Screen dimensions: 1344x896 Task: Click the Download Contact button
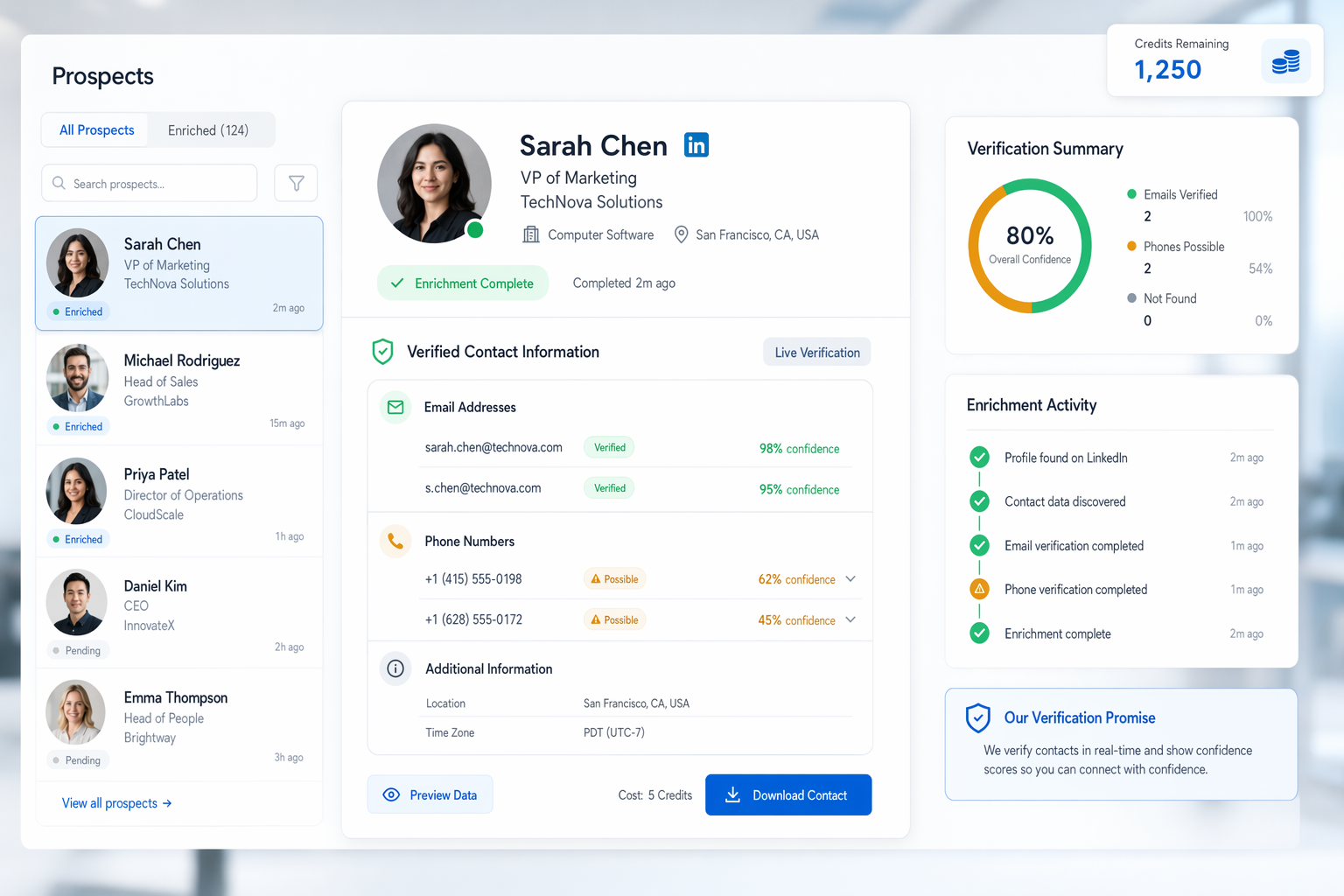pyautogui.click(x=788, y=794)
